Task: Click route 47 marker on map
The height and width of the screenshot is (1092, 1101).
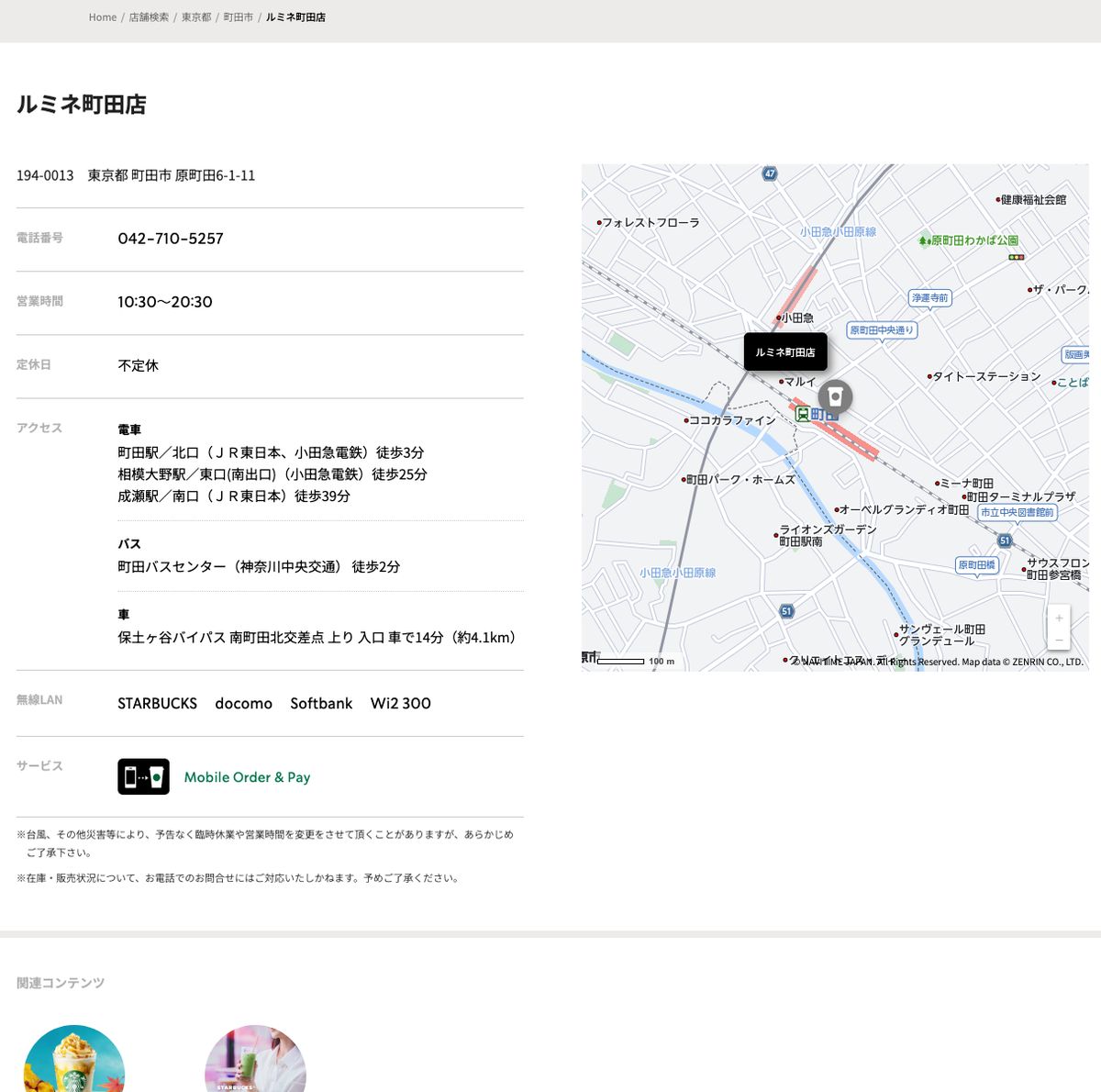Action: (x=770, y=173)
